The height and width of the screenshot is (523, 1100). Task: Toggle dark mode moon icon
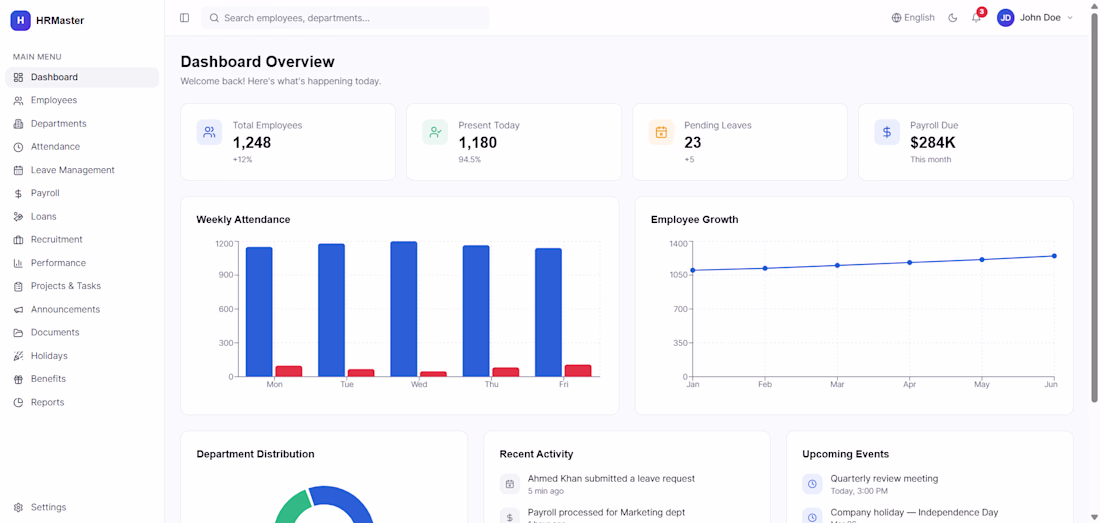[953, 18]
